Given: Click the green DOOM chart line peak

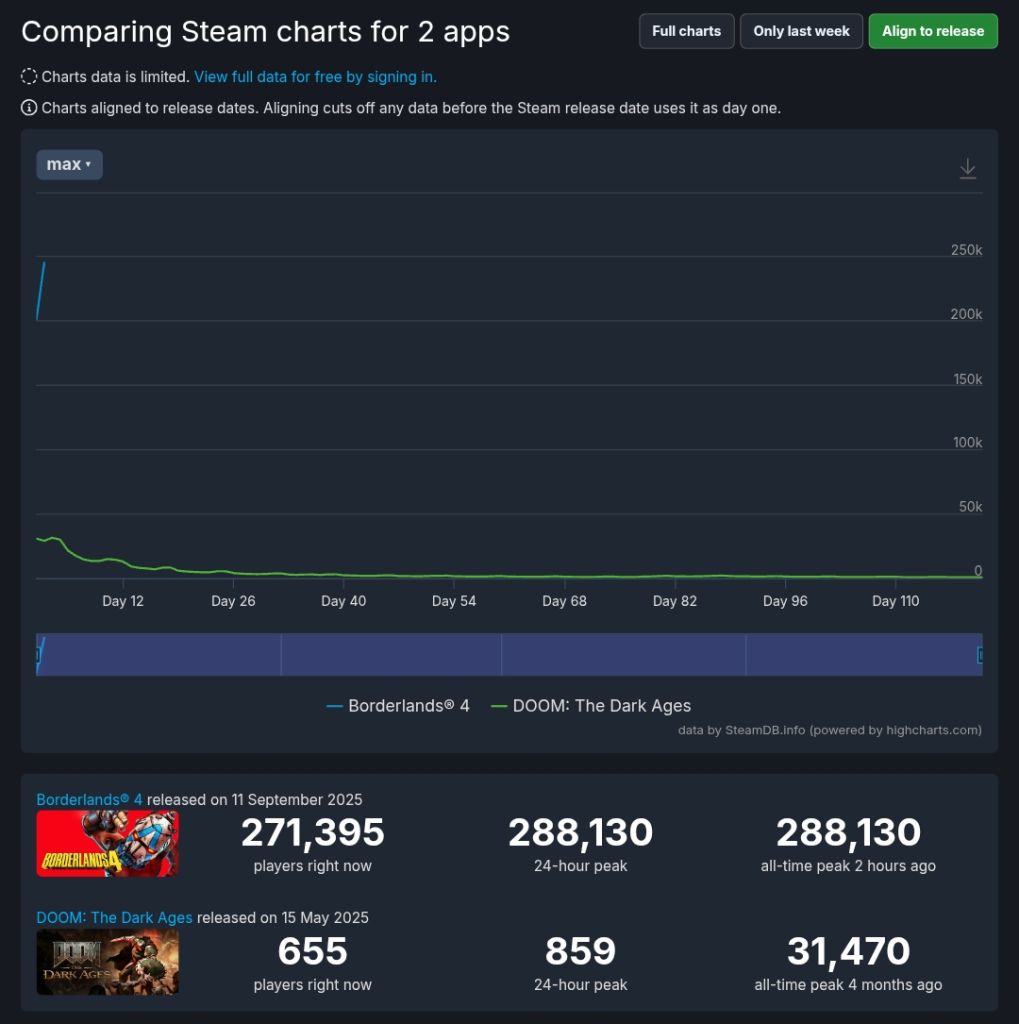Looking at the screenshot, I should [54, 539].
